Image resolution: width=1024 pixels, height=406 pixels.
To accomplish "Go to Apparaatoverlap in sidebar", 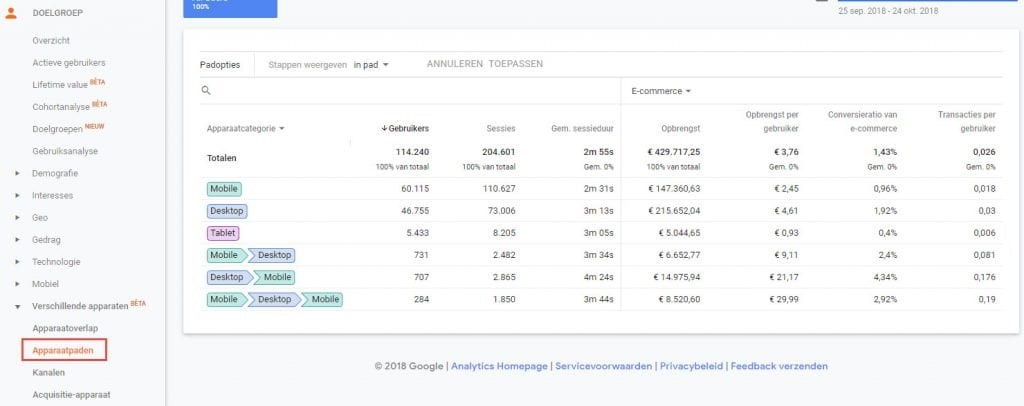I will [x=65, y=328].
